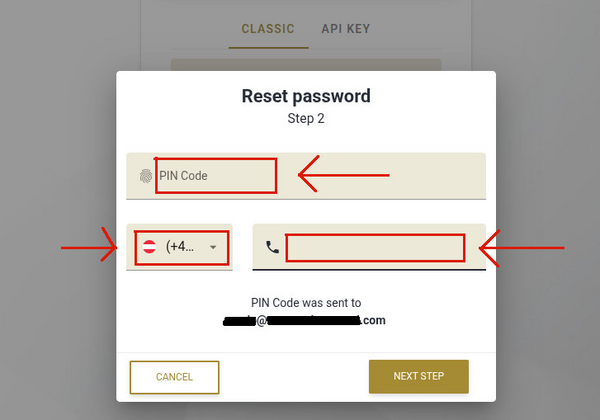Image resolution: width=600 pixels, height=420 pixels.
Task: Click the red arrow right of phone field
Action: click(522, 248)
